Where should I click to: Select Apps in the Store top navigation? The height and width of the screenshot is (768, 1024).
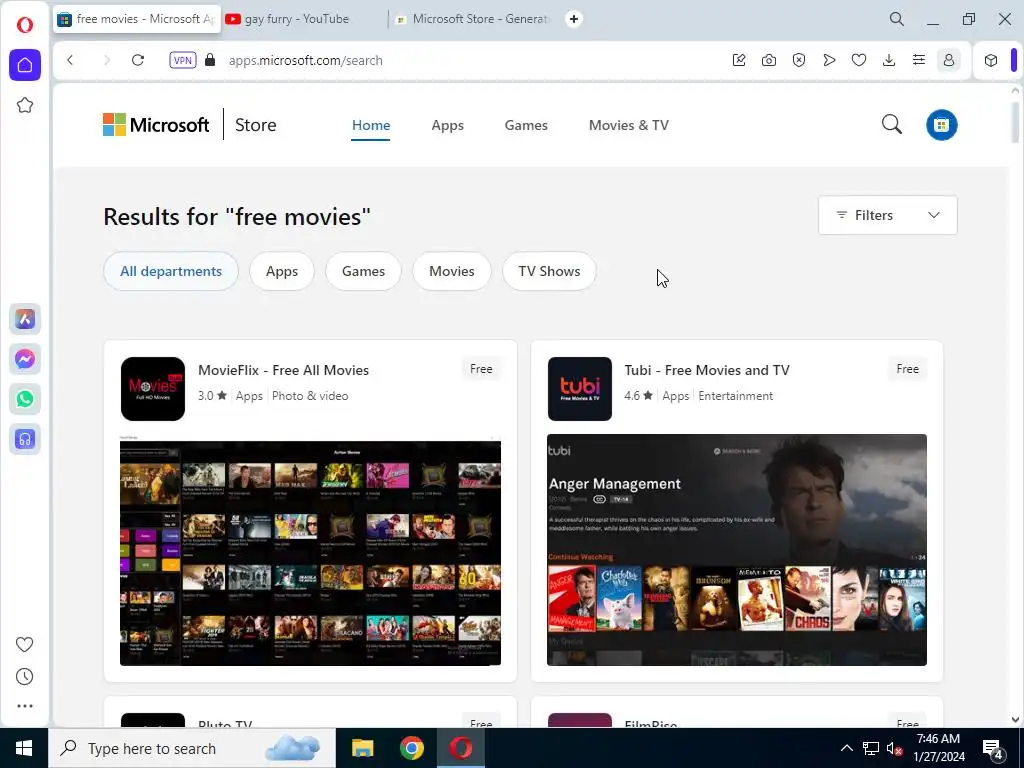pos(447,125)
